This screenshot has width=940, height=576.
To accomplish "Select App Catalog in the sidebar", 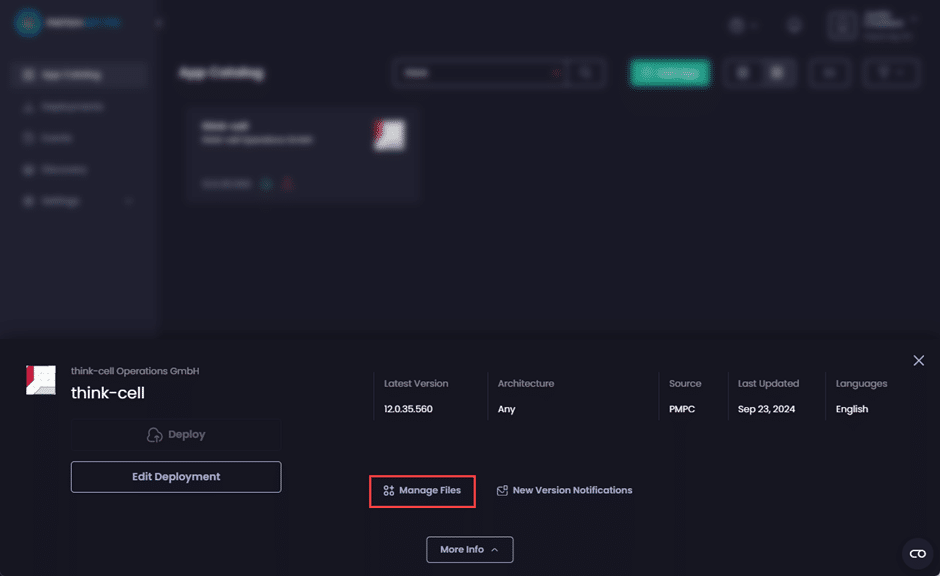I will click(x=75, y=74).
